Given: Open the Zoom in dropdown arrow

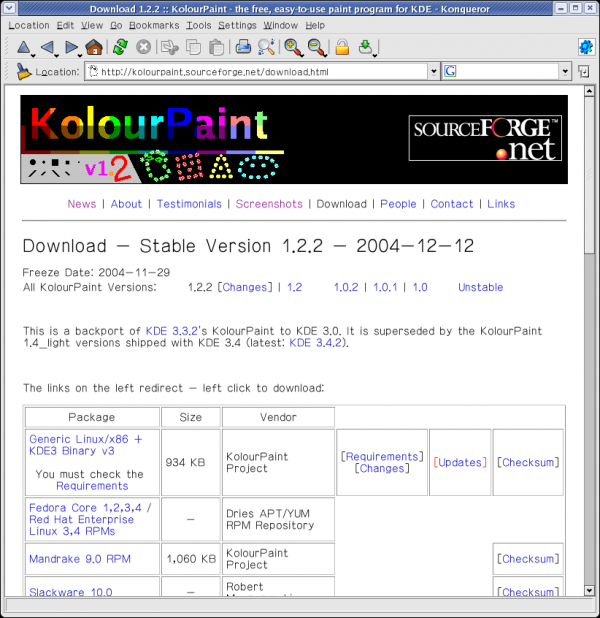Looking at the screenshot, I should pyautogui.click(x=302, y=55).
